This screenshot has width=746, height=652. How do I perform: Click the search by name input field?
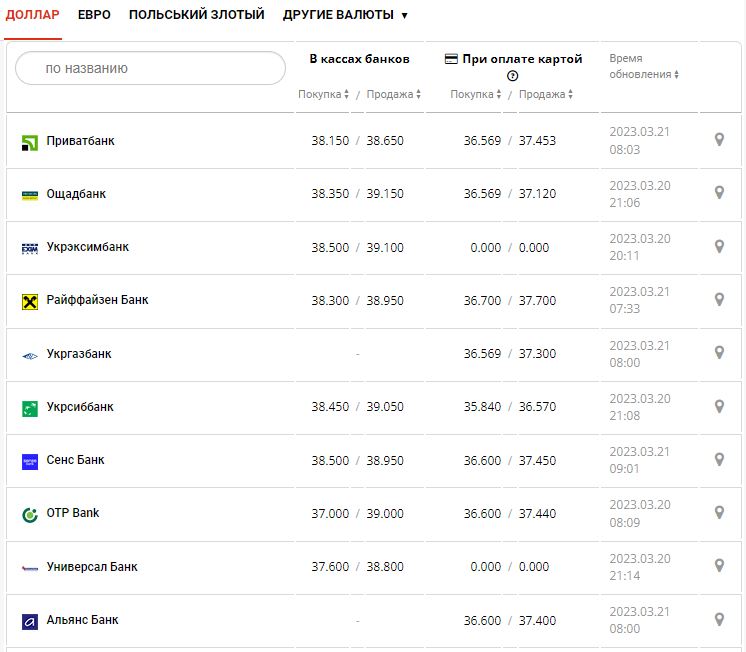pos(151,68)
